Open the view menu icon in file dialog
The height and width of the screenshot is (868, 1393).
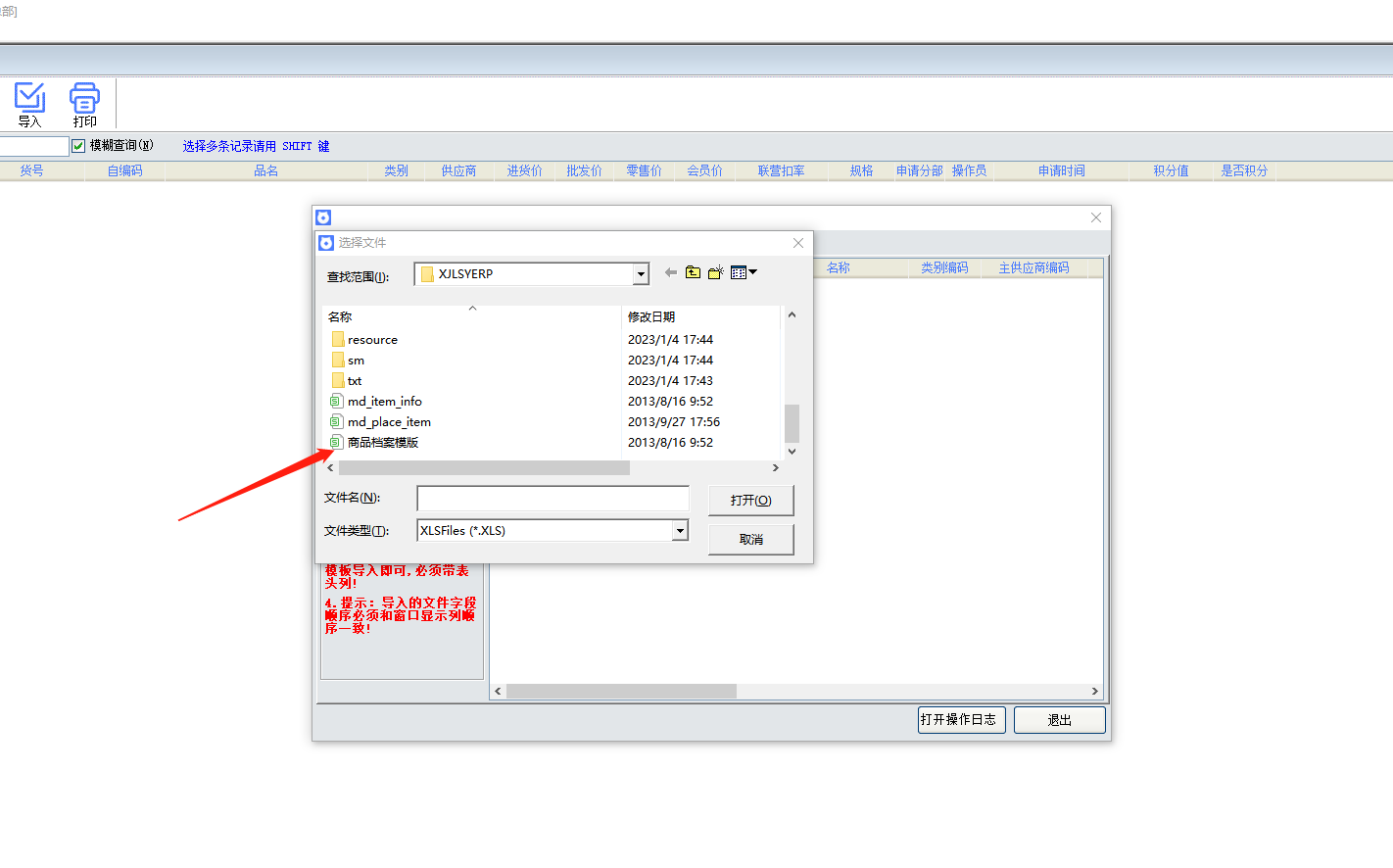coord(744,272)
